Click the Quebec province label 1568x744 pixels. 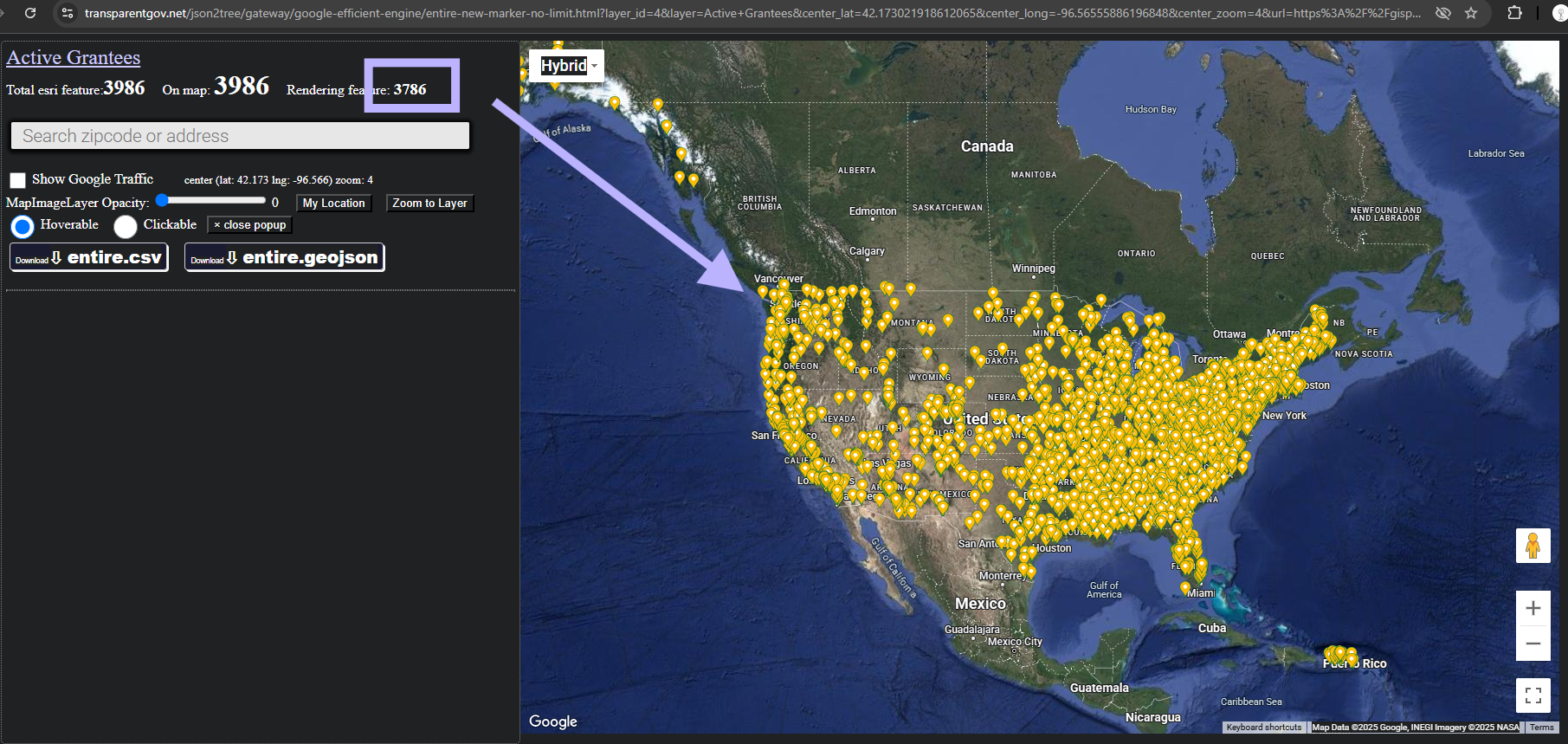point(1268,256)
